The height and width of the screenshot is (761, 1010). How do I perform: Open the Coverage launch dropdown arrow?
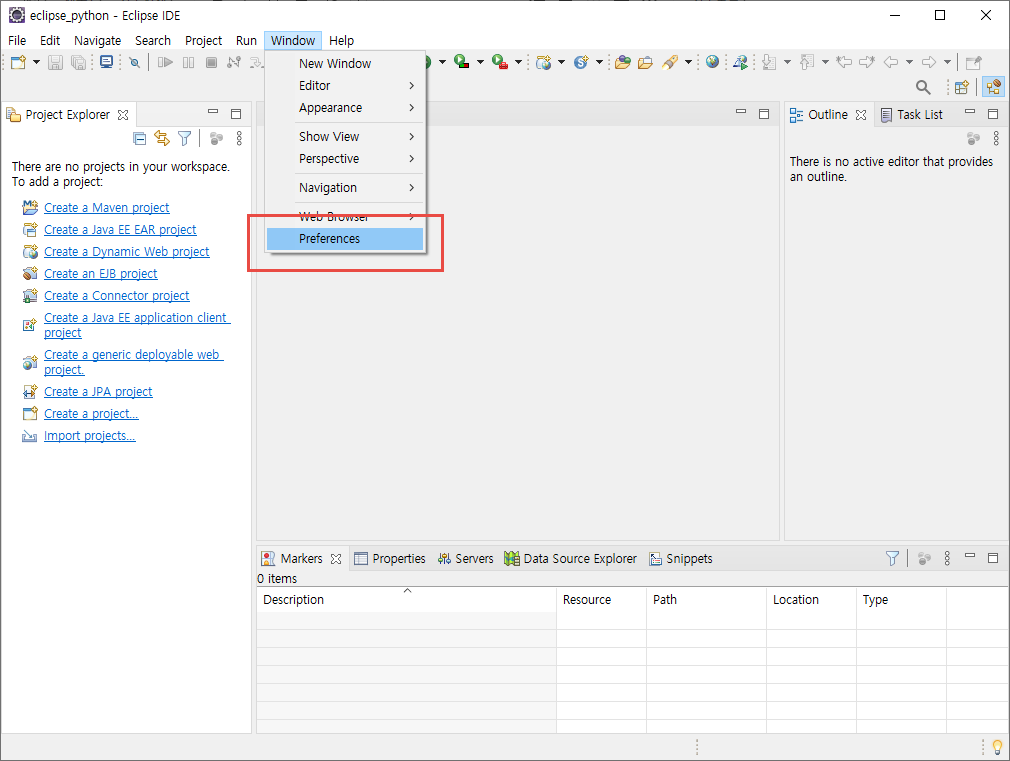point(480,63)
